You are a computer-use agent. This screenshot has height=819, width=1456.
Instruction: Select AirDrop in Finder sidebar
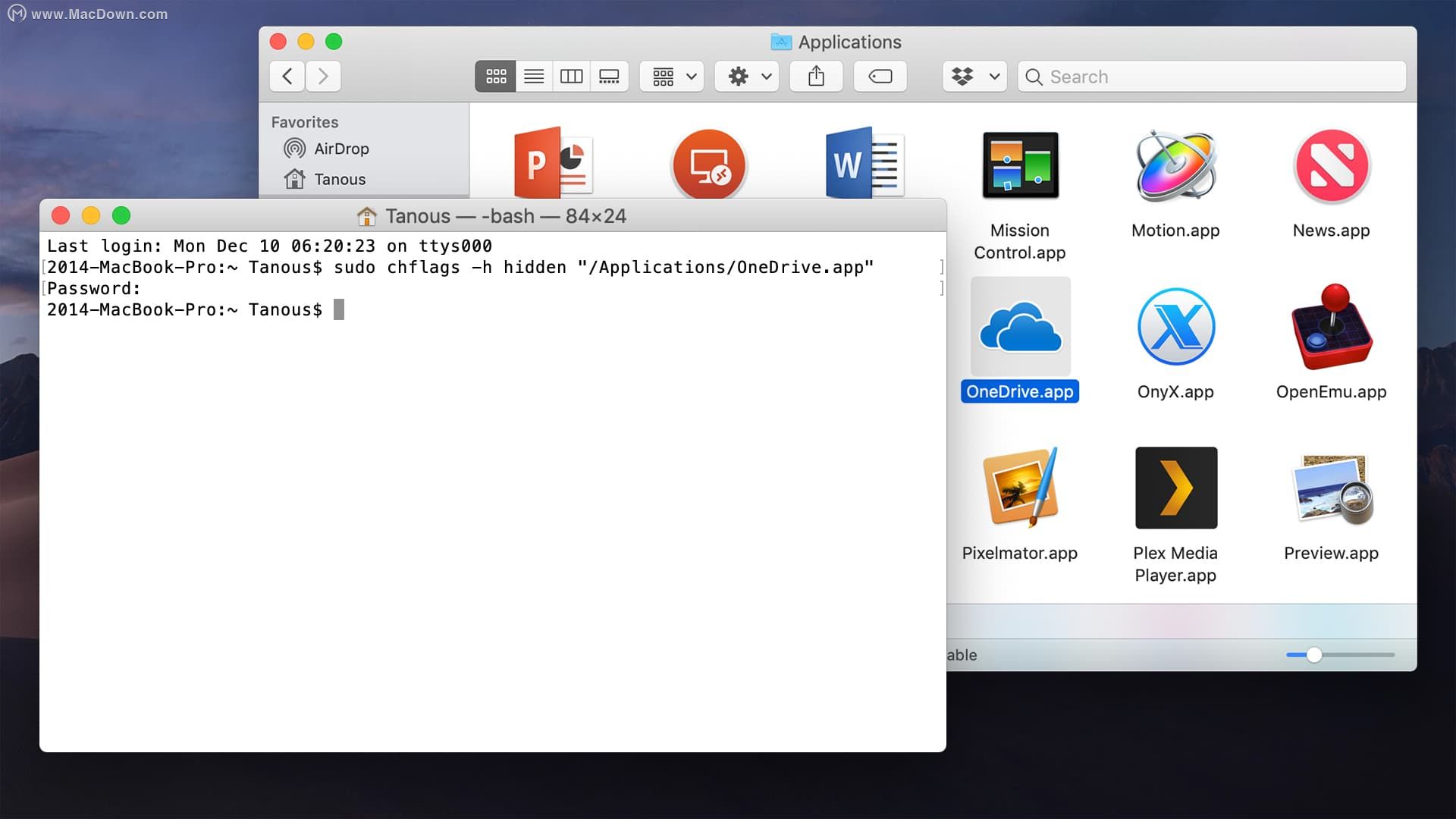327,149
